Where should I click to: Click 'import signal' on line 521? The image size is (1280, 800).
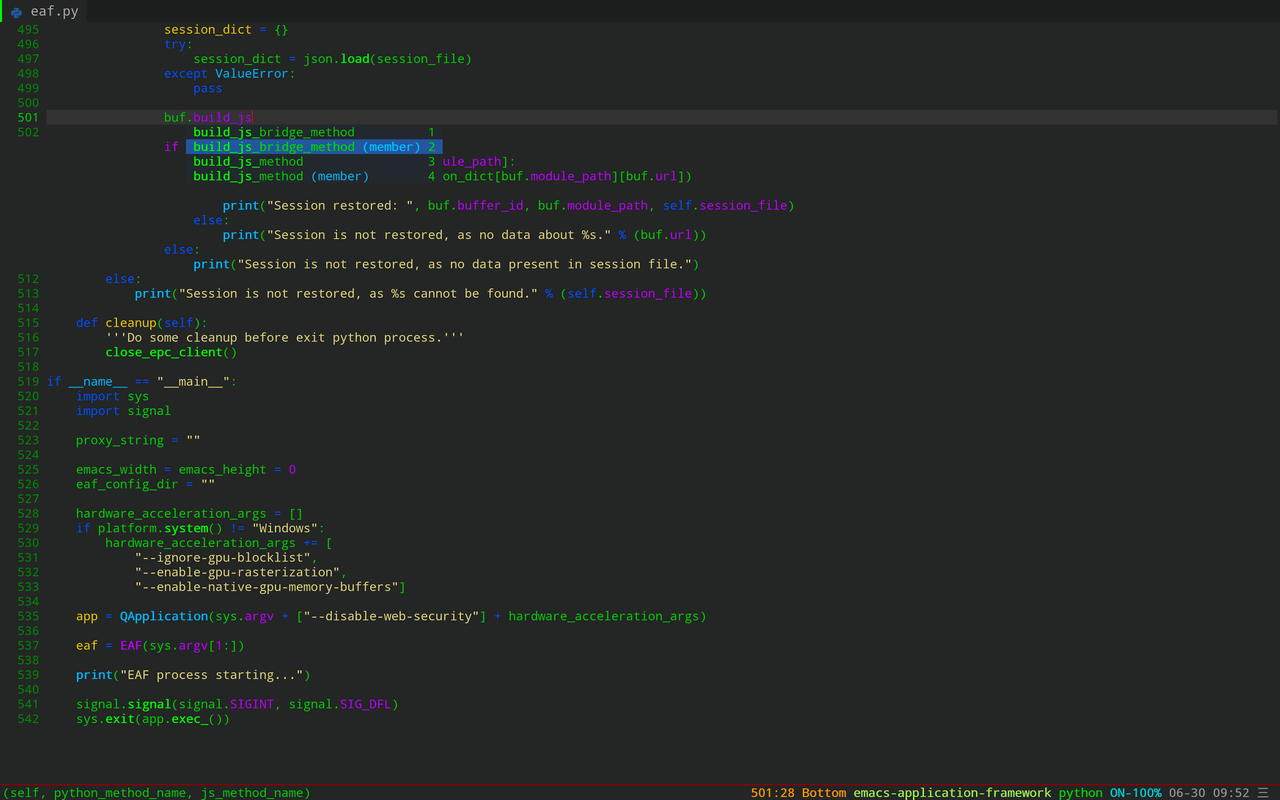[124, 411]
